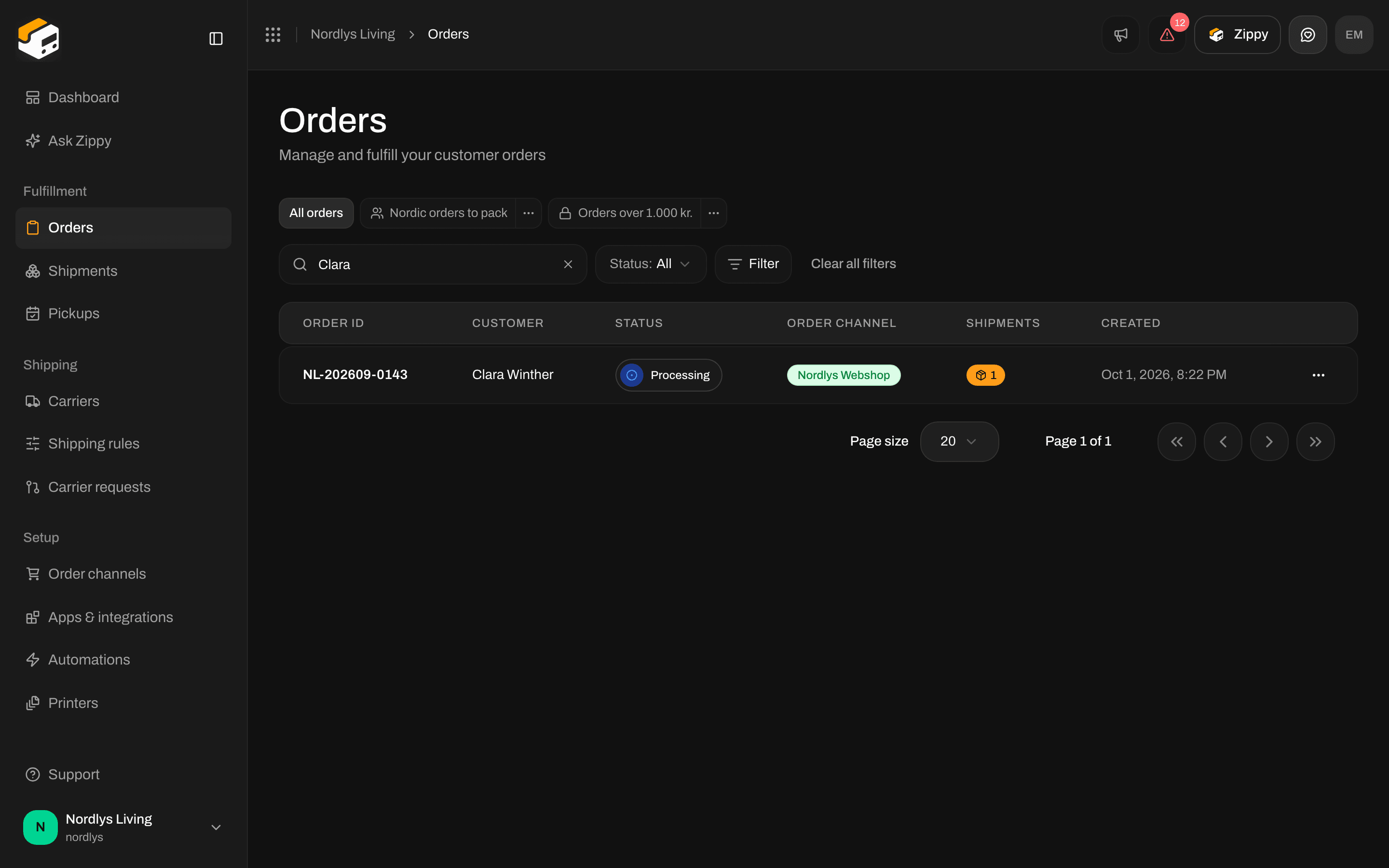The width and height of the screenshot is (1389, 868).
Task: Click the home logo in the sidebar
Action: pos(39,39)
